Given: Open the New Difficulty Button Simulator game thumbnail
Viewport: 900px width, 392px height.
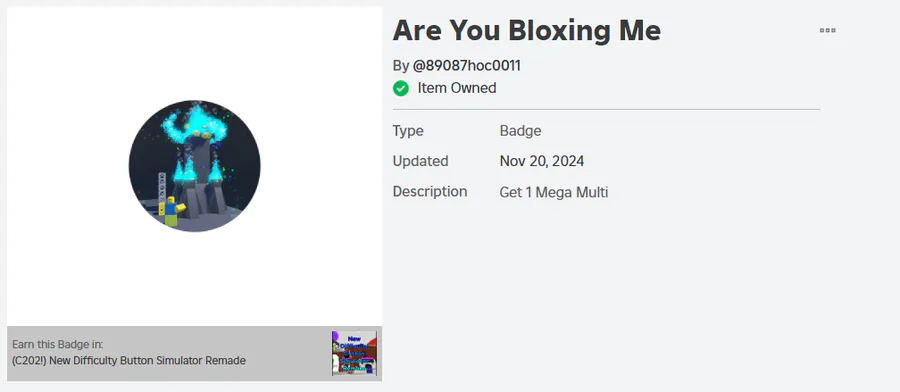Looking at the screenshot, I should point(354,354).
